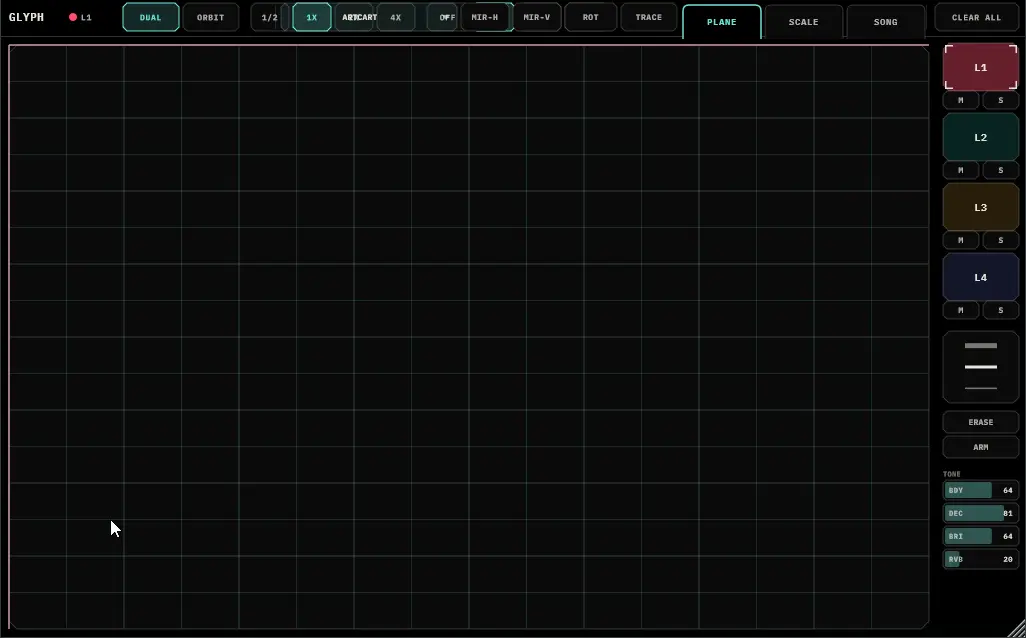1026x638 pixels.
Task: Click the resize grip in corner
Action: [1016, 628]
